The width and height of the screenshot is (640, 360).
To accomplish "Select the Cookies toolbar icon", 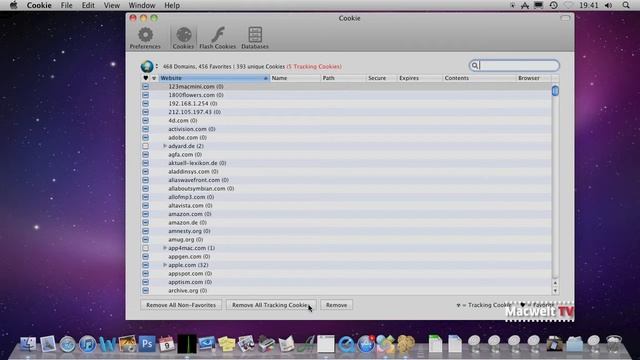I will pos(183,38).
